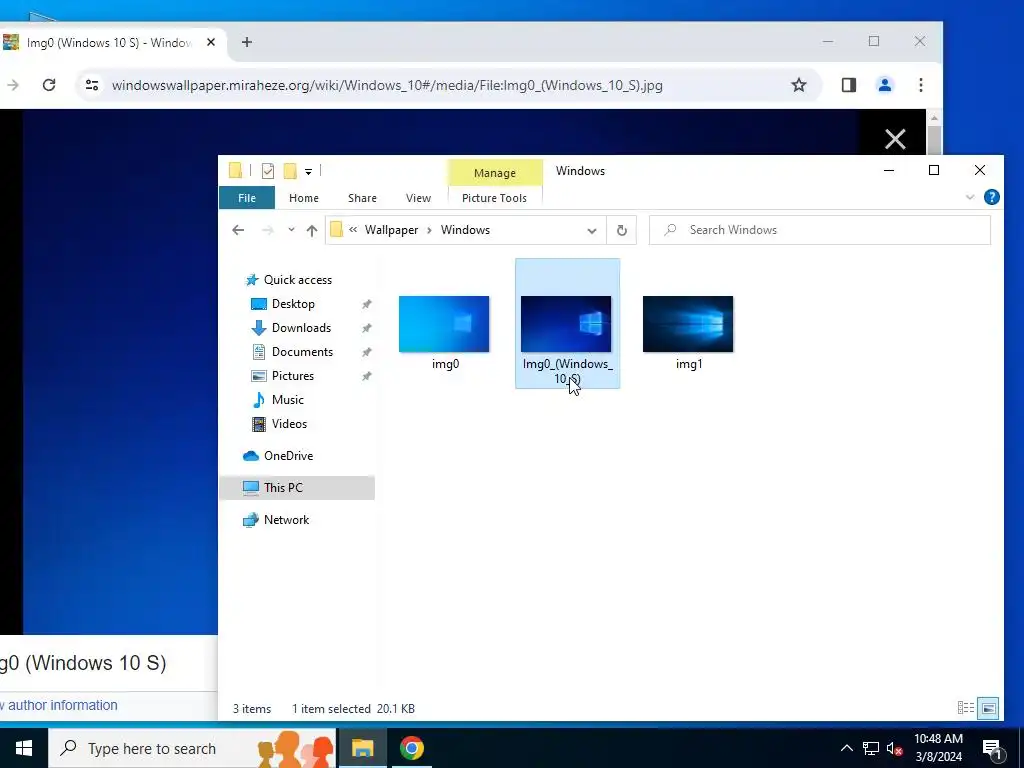This screenshot has width=1024, height=768.
Task: Open File Explorer from the taskbar
Action: (362, 748)
